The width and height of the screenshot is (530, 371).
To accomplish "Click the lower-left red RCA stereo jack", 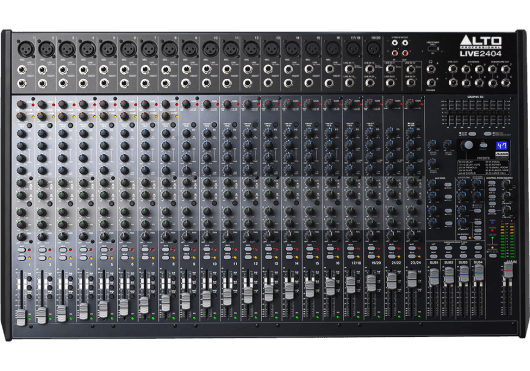I will click(x=395, y=53).
